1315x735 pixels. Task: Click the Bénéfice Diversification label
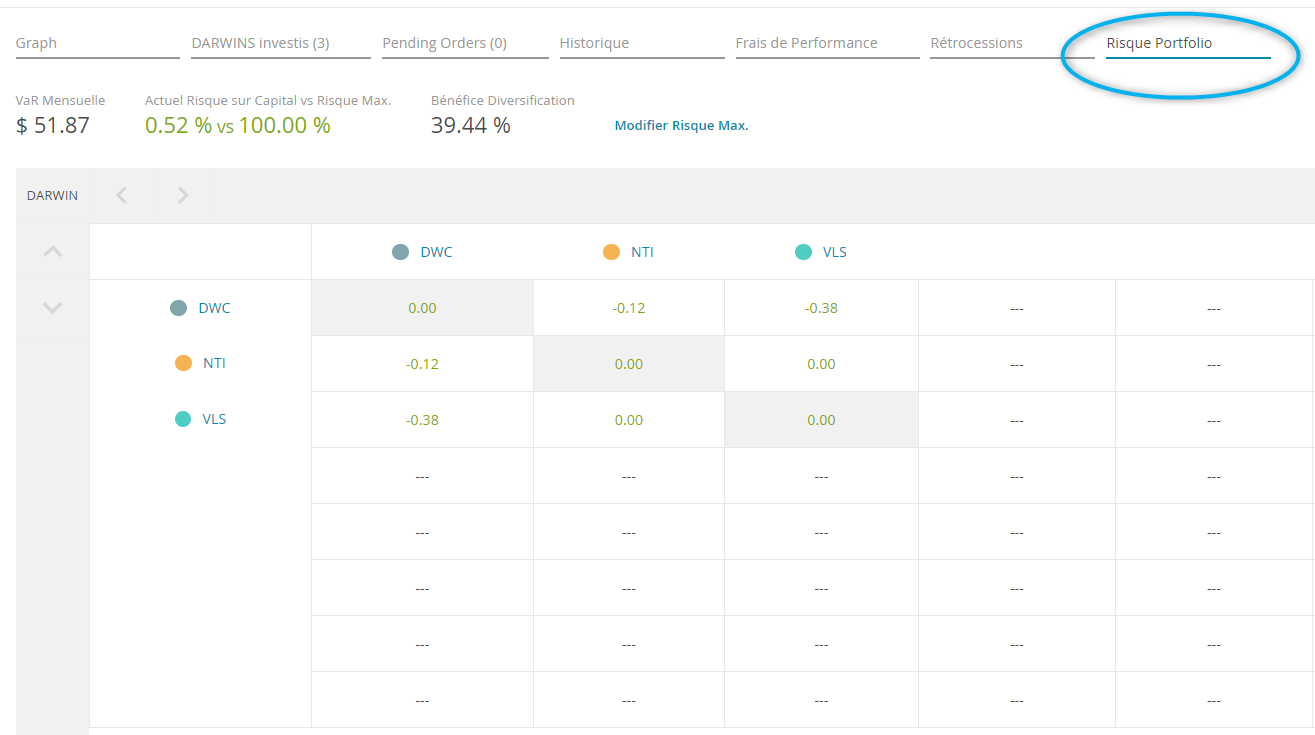point(503,101)
